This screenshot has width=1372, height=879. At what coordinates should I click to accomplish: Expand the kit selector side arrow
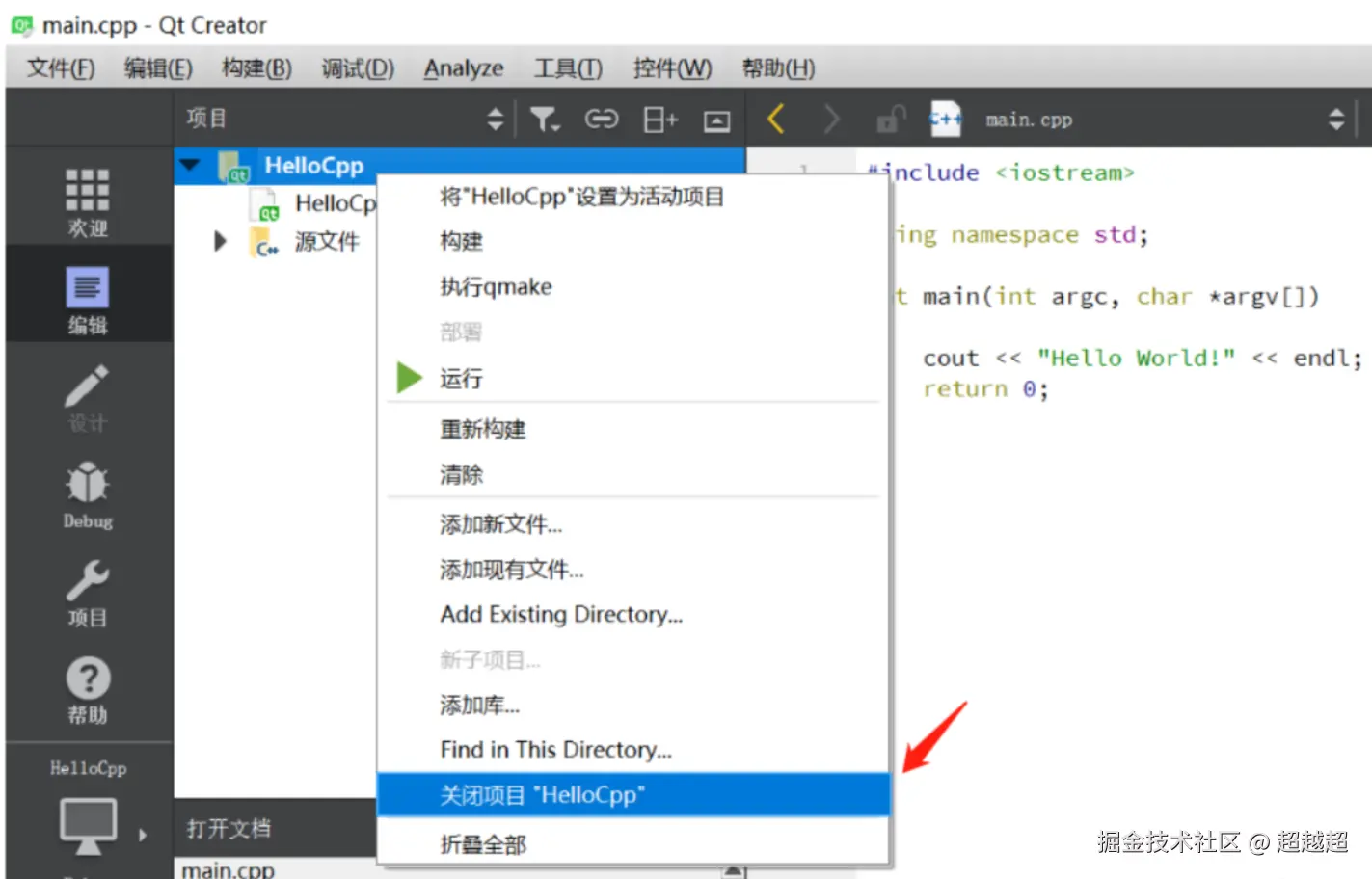point(143,835)
